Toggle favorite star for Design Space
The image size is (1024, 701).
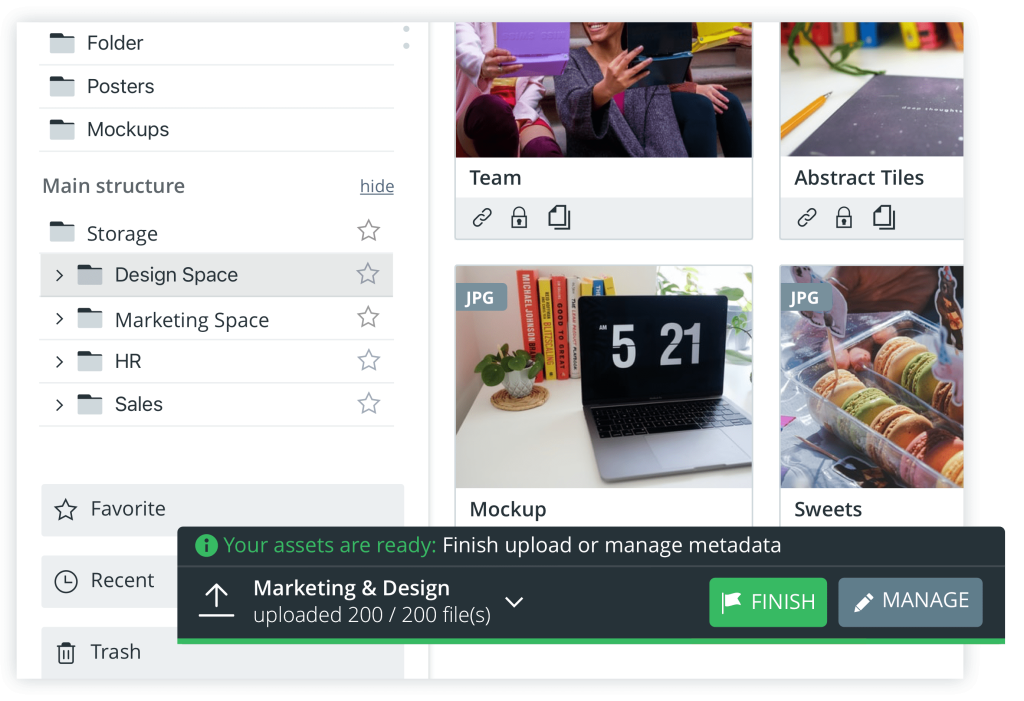368,274
